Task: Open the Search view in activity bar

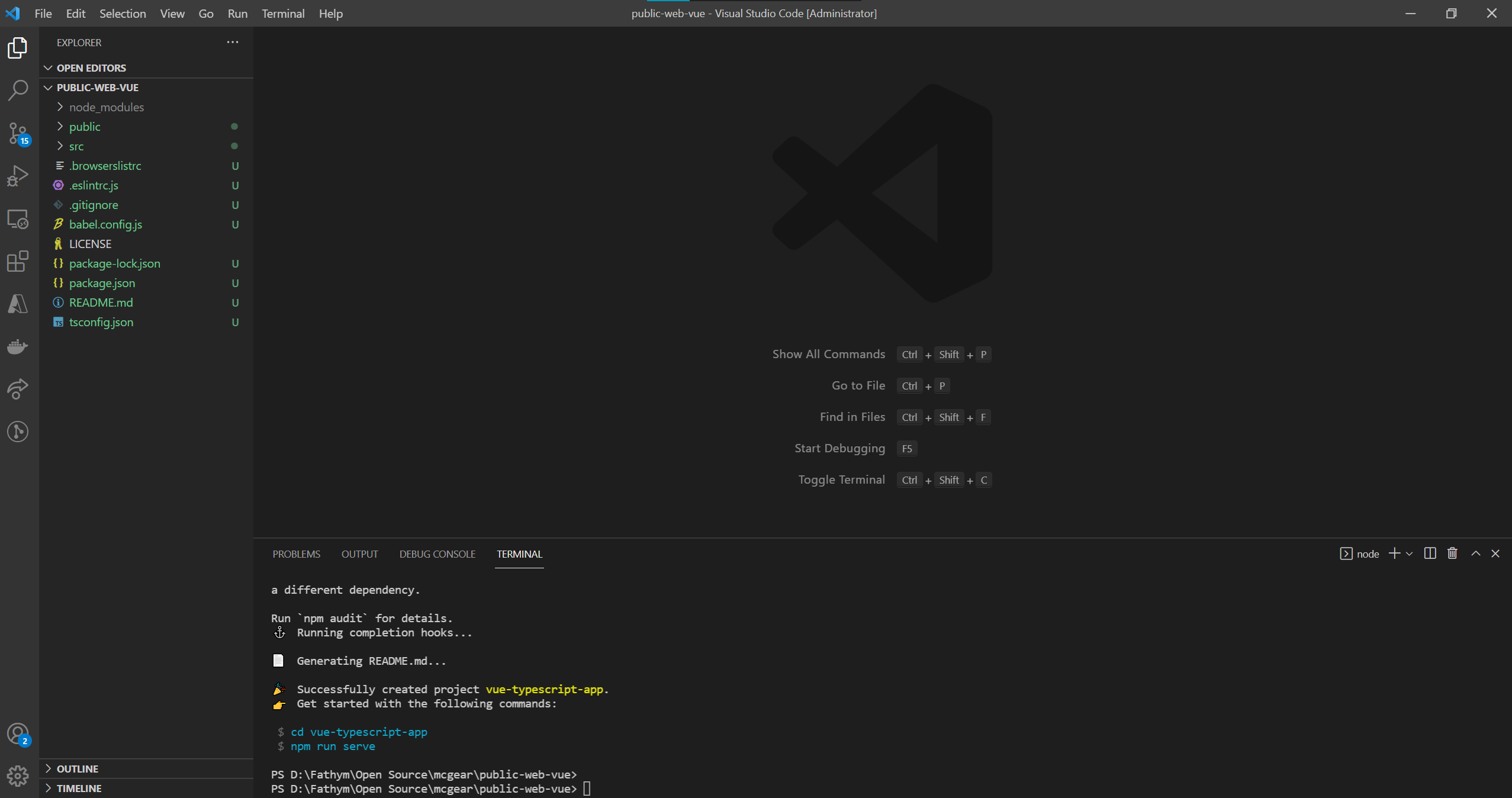Action: [x=18, y=91]
